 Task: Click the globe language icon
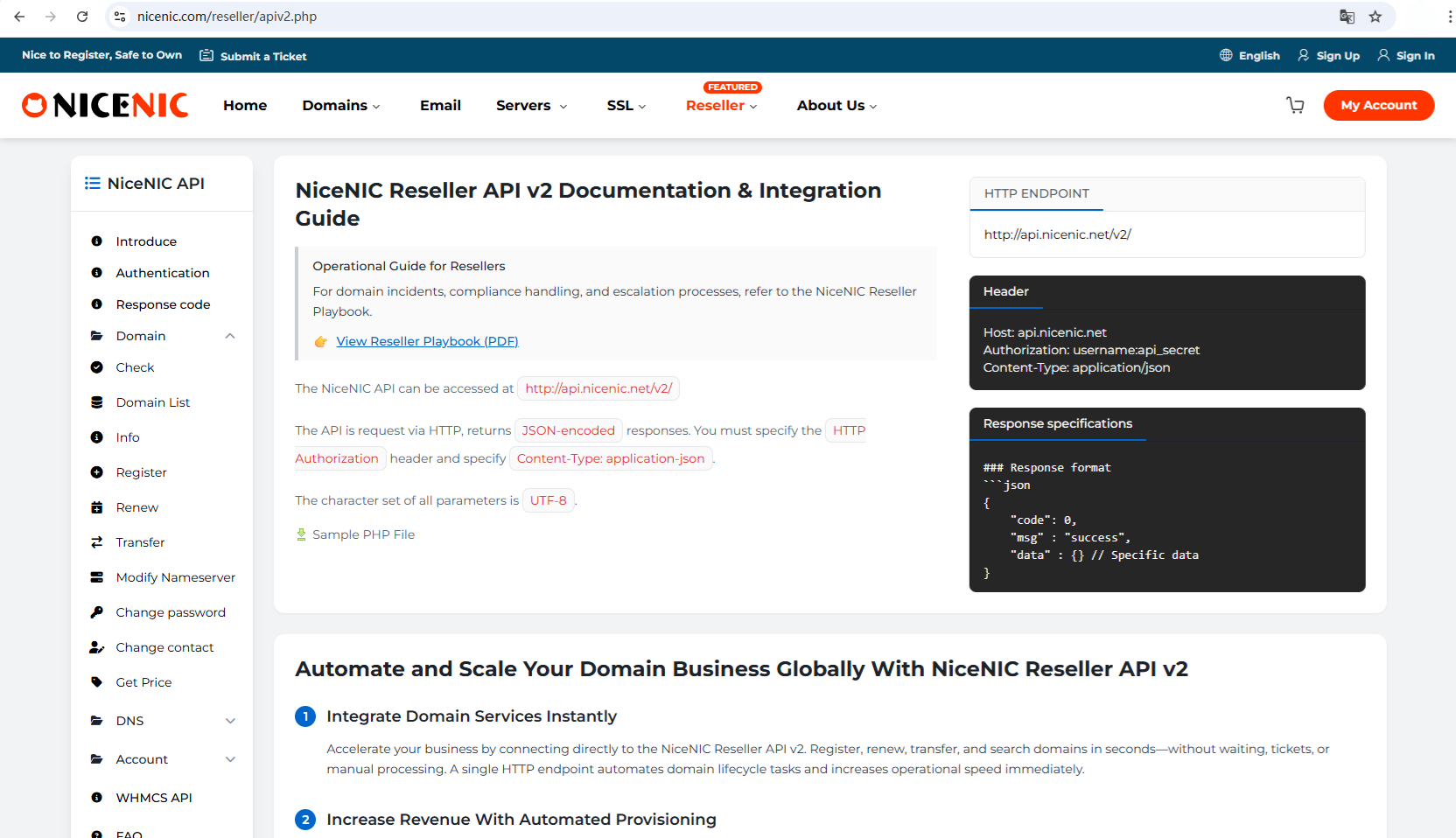pos(1226,55)
